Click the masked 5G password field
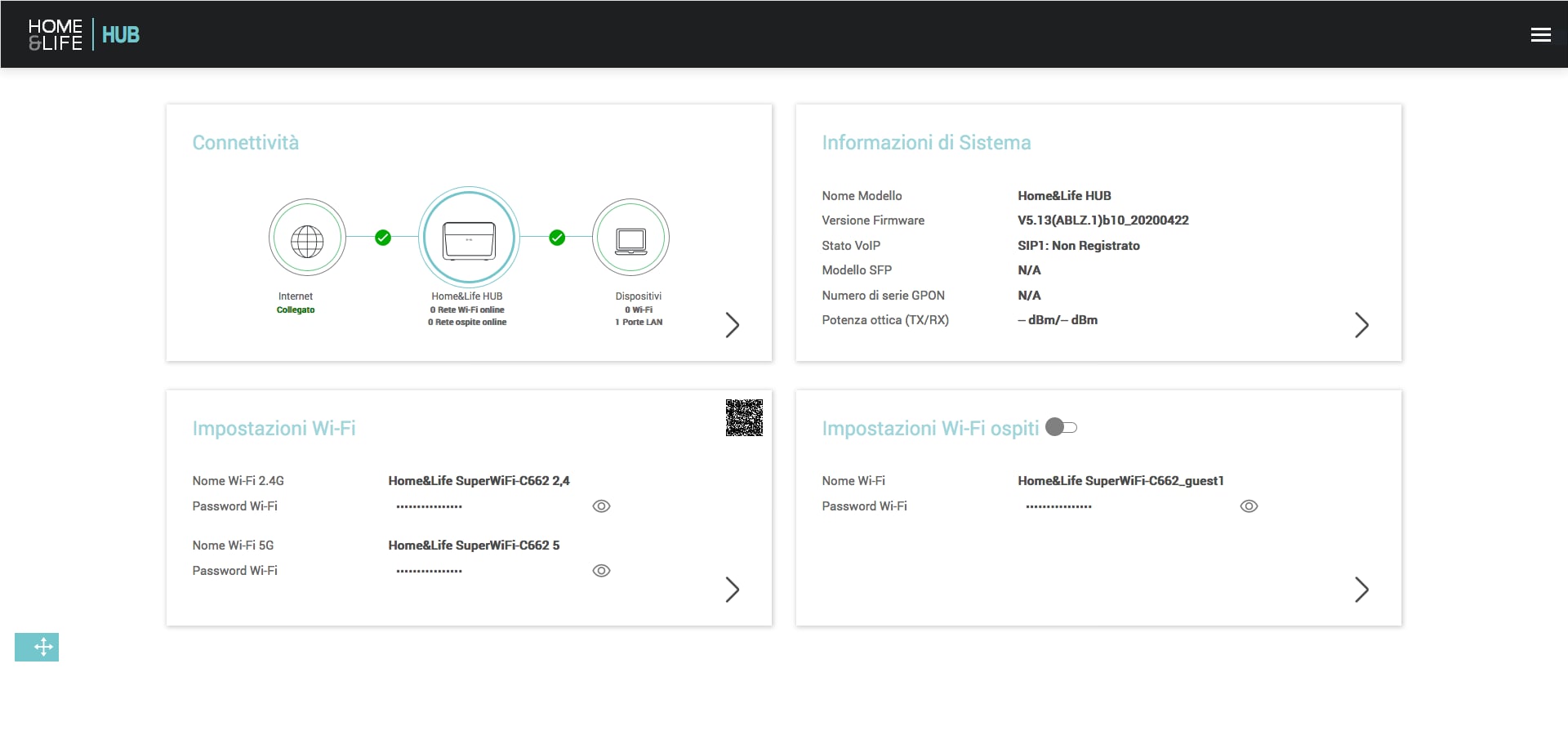The width and height of the screenshot is (1568, 735). click(x=430, y=572)
